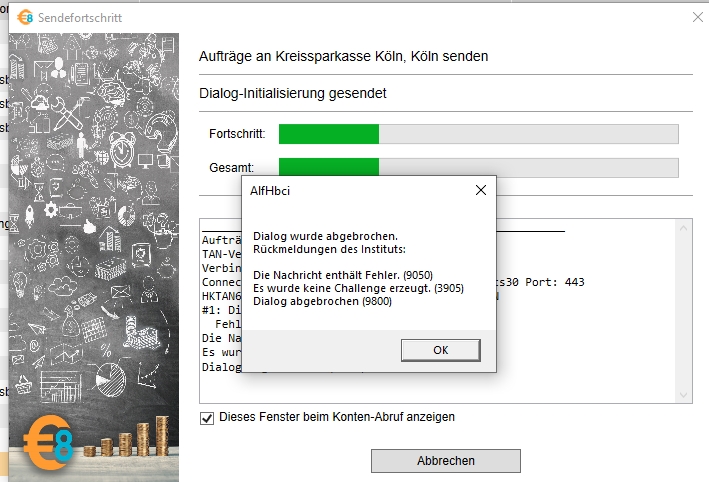Click 'Dialog abgebrochen (9800)' message
709x482 pixels.
[x=322, y=301]
